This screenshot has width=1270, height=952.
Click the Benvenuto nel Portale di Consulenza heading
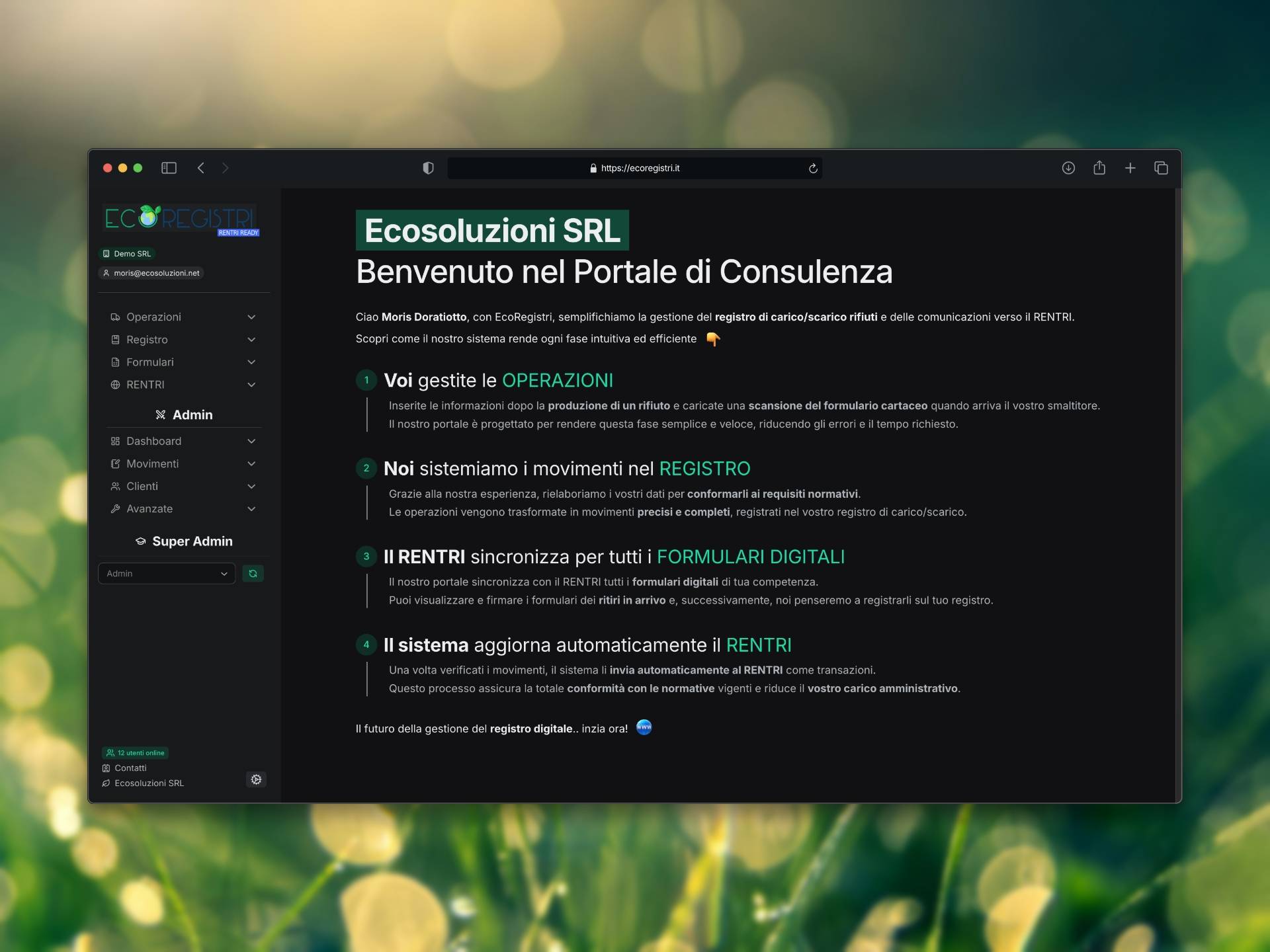click(x=624, y=272)
